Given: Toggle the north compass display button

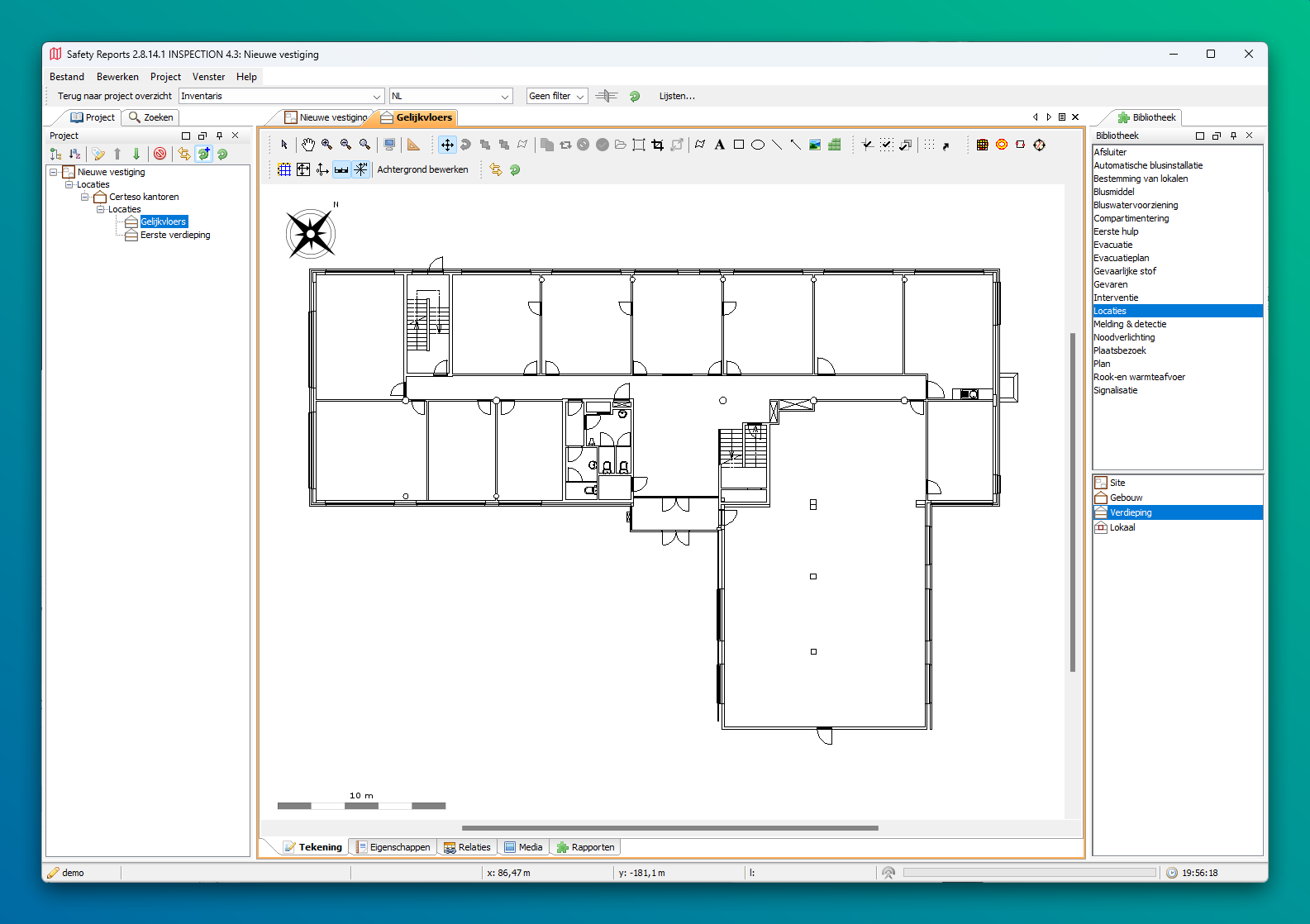Looking at the screenshot, I should [360, 169].
